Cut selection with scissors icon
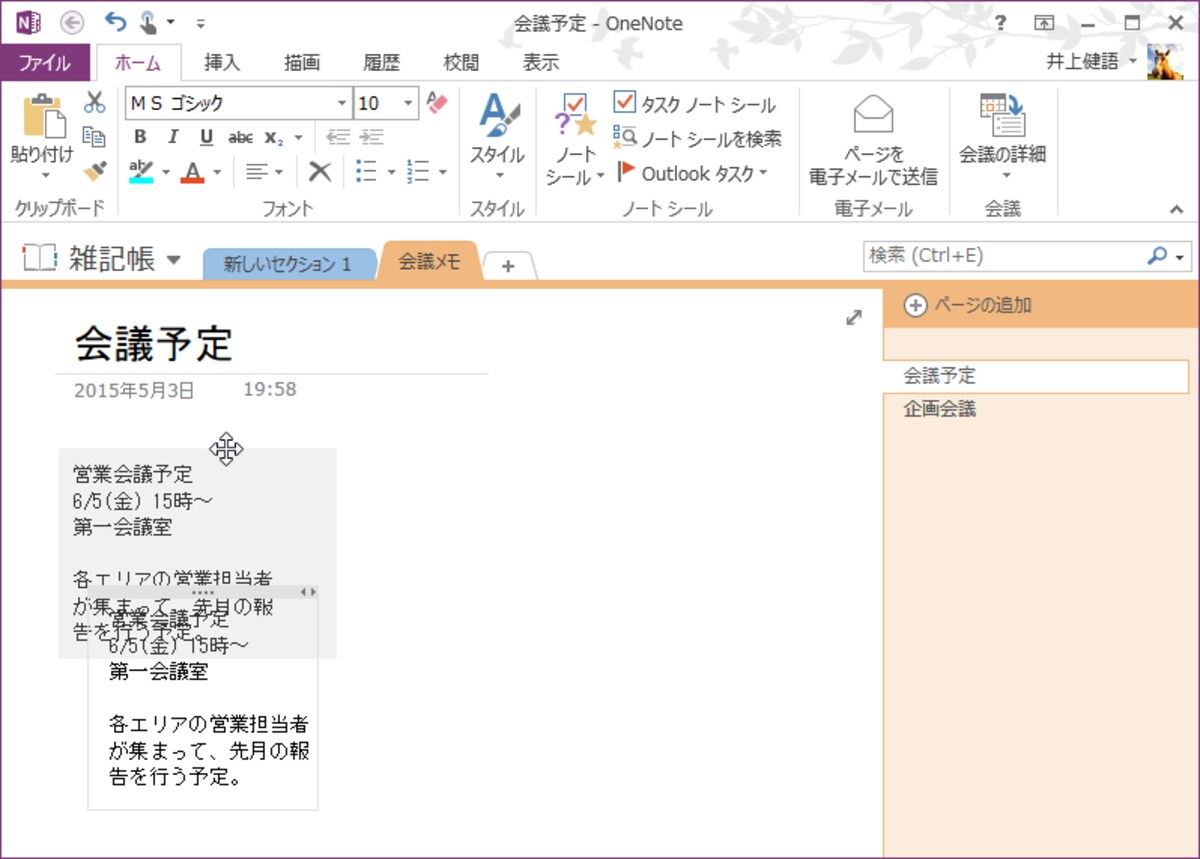The width and height of the screenshot is (1200, 859). click(x=95, y=103)
